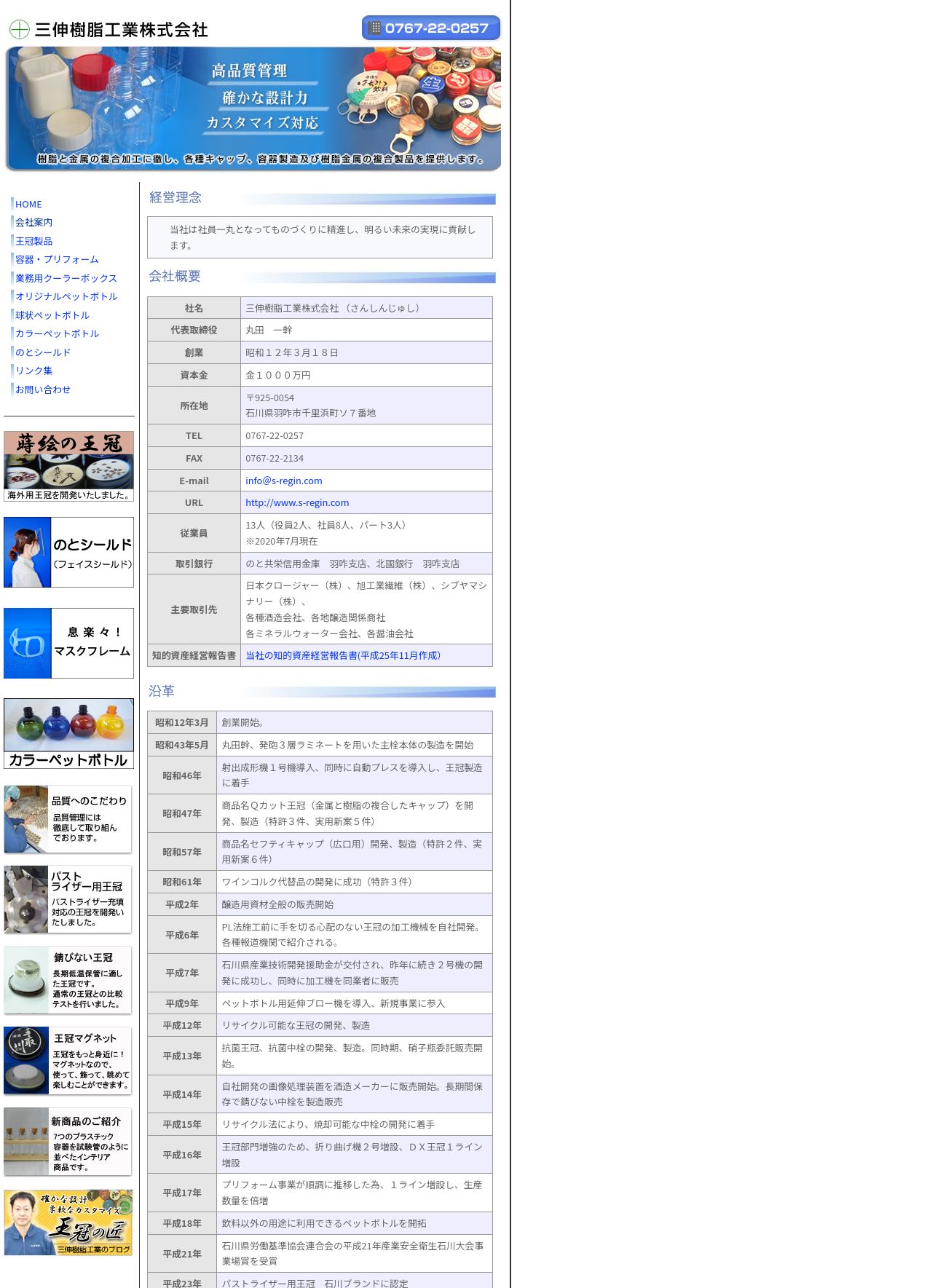Viewport: 935px width, 1288px height.
Task: Click the 従業員 13人 employee count cell
Action: [366, 533]
